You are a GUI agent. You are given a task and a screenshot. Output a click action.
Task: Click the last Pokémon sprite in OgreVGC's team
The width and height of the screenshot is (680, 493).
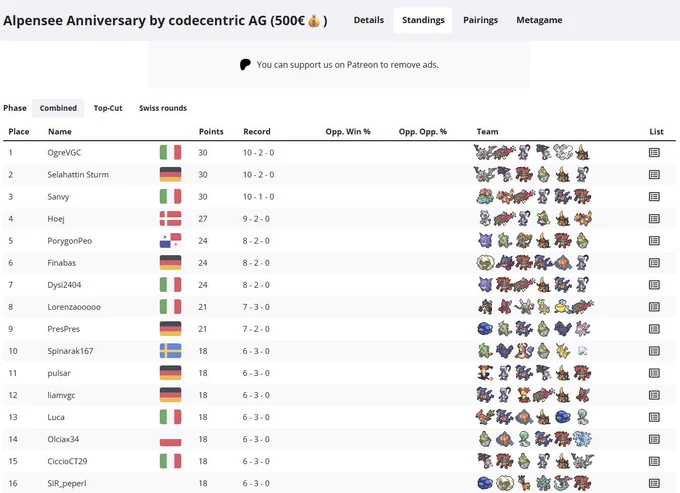coord(582,152)
